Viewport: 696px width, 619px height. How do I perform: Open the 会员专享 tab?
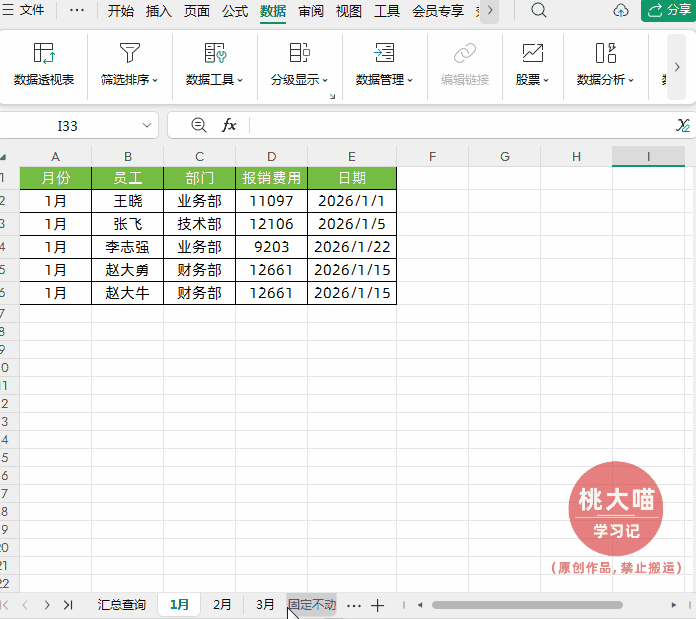438,11
